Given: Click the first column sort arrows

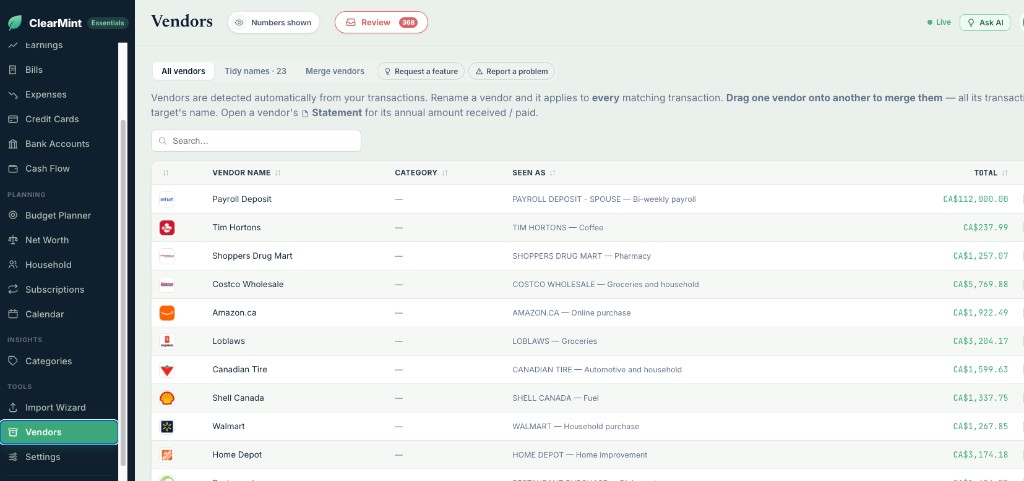Looking at the screenshot, I should (166, 173).
